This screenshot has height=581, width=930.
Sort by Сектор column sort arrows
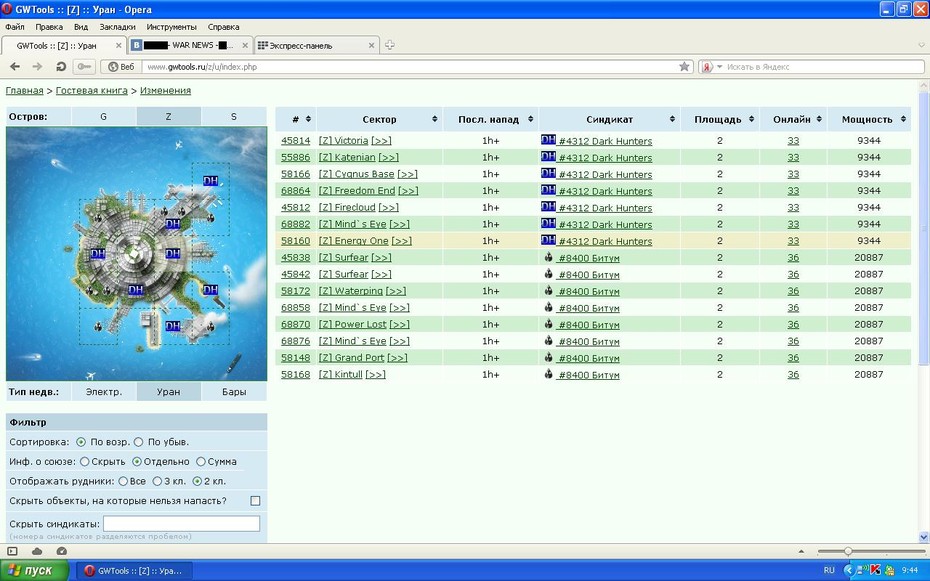[435, 119]
